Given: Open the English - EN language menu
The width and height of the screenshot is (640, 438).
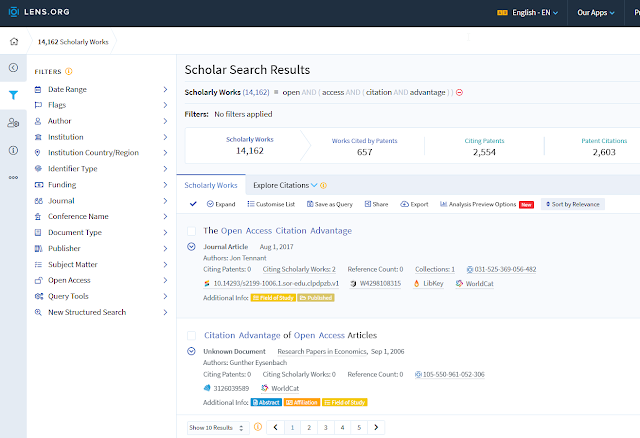Looking at the screenshot, I should pos(527,13).
